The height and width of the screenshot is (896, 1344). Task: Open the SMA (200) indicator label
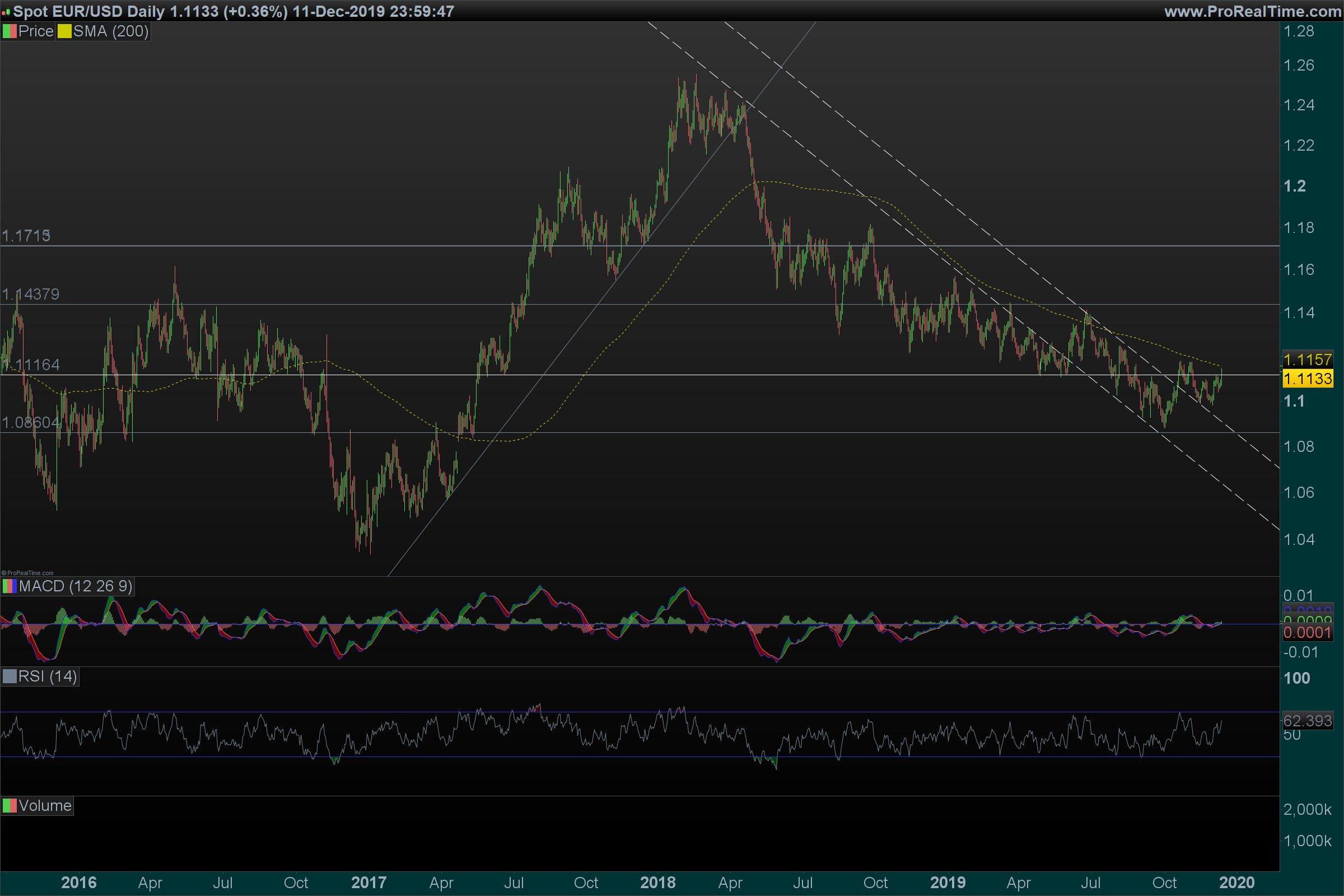click(x=111, y=31)
